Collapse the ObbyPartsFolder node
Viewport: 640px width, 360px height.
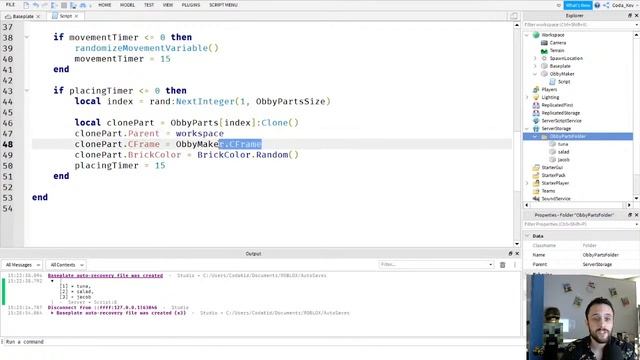(x=535, y=136)
